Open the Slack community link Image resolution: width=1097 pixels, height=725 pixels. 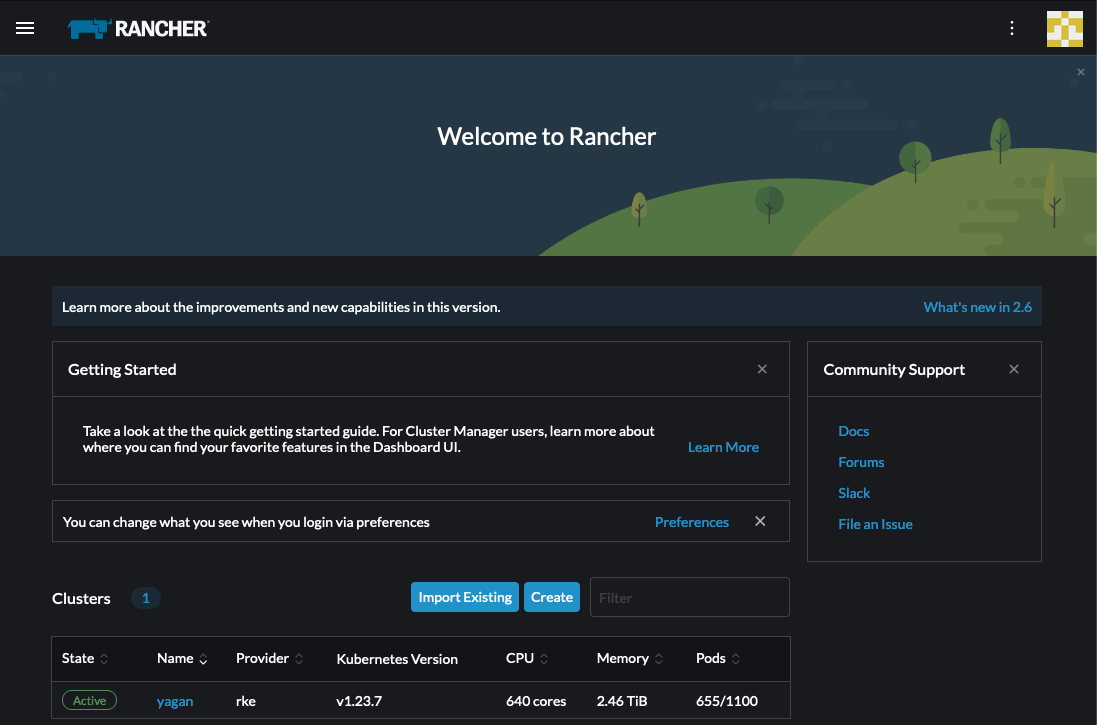(x=854, y=493)
